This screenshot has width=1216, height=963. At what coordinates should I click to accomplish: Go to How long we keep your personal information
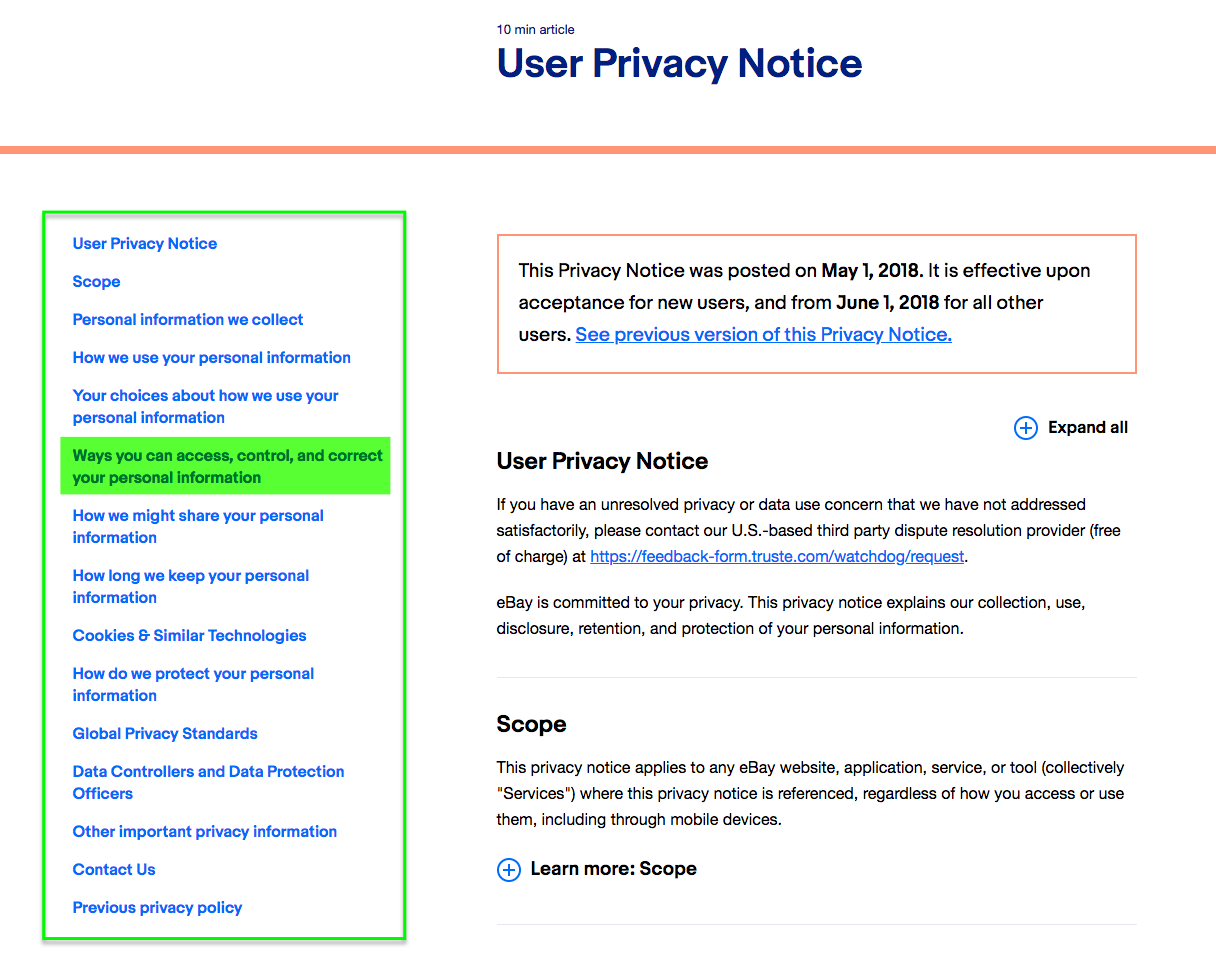coord(191,587)
